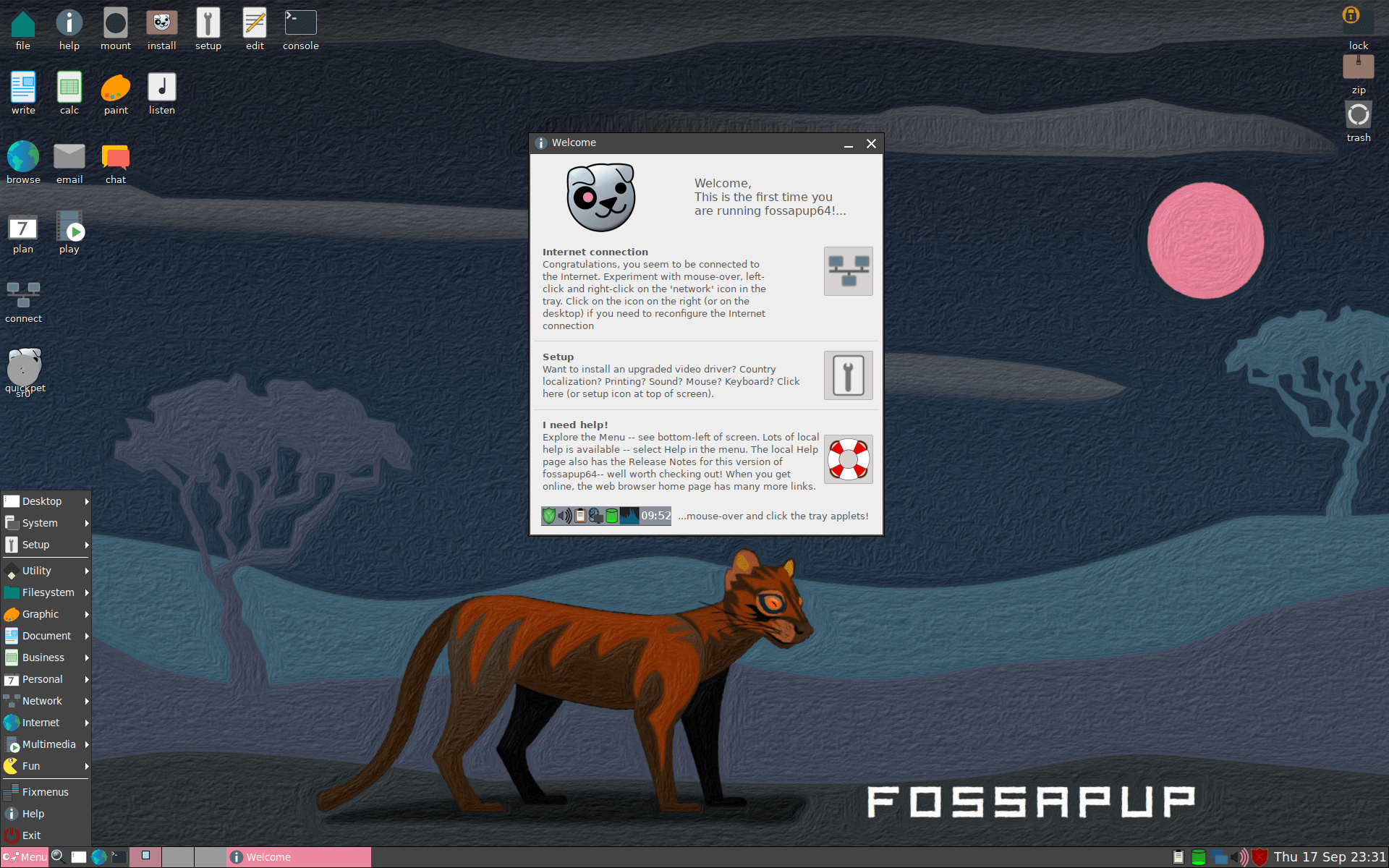Select Fixmenus in the menu
The height and width of the screenshot is (868, 1389).
[x=45, y=792]
